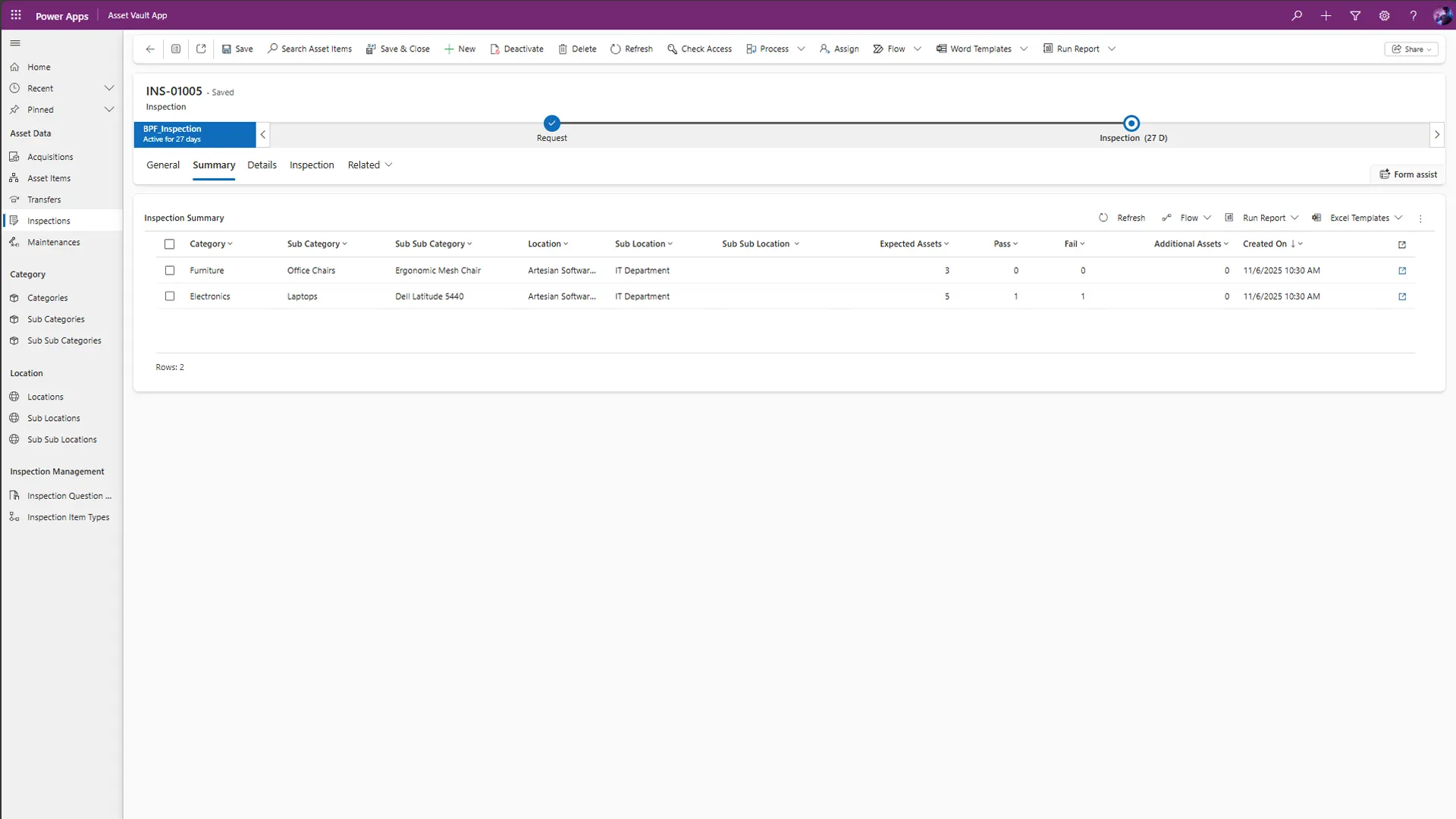Viewport: 1456px width, 819px height.
Task: Open Asset Items in the sidebar
Action: tap(49, 178)
